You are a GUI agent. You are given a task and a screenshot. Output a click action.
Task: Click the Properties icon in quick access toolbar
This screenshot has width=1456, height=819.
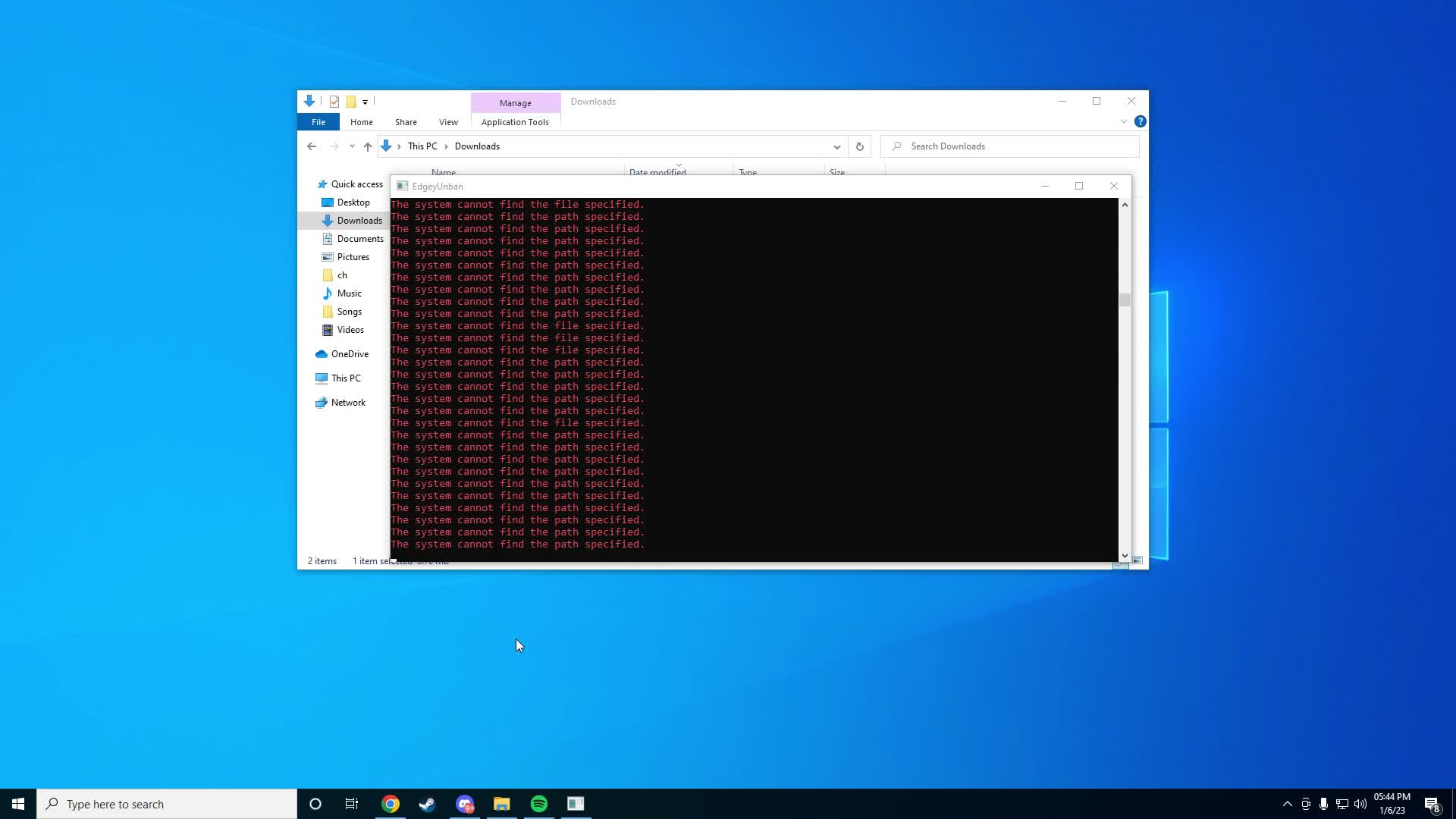tap(334, 102)
